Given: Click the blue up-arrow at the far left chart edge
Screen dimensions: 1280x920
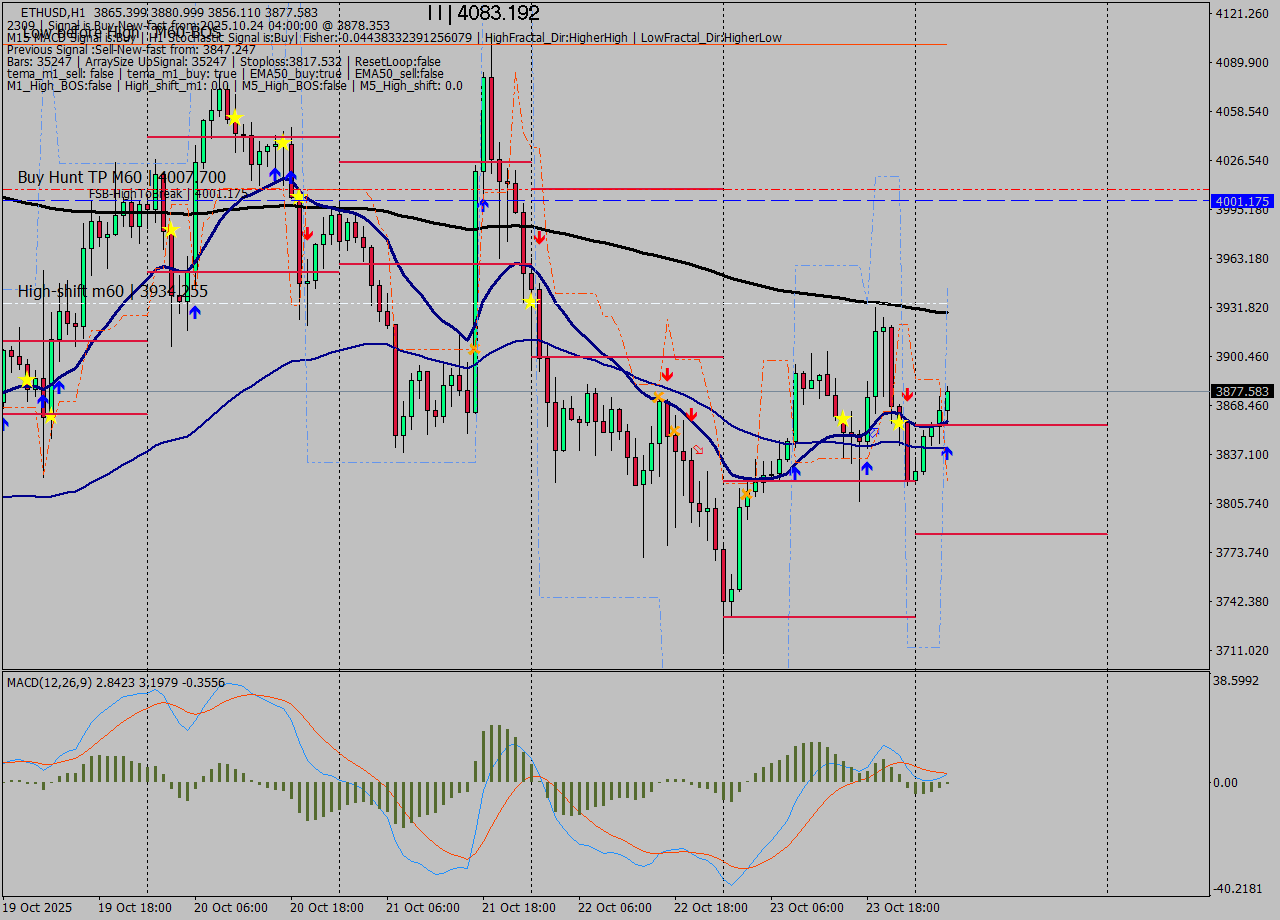Looking at the screenshot, I should (5, 423).
